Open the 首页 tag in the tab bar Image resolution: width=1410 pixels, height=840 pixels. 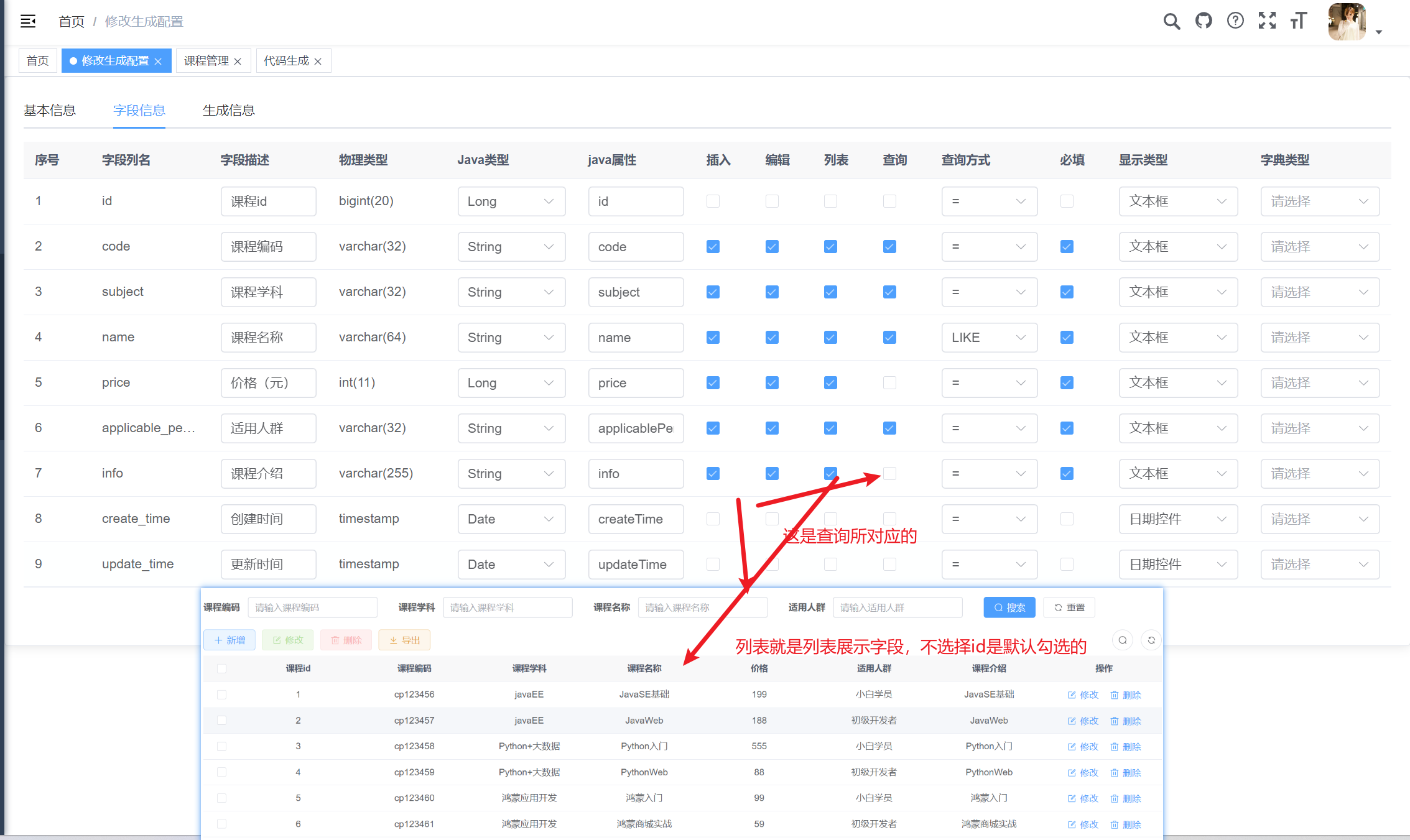tap(38, 61)
